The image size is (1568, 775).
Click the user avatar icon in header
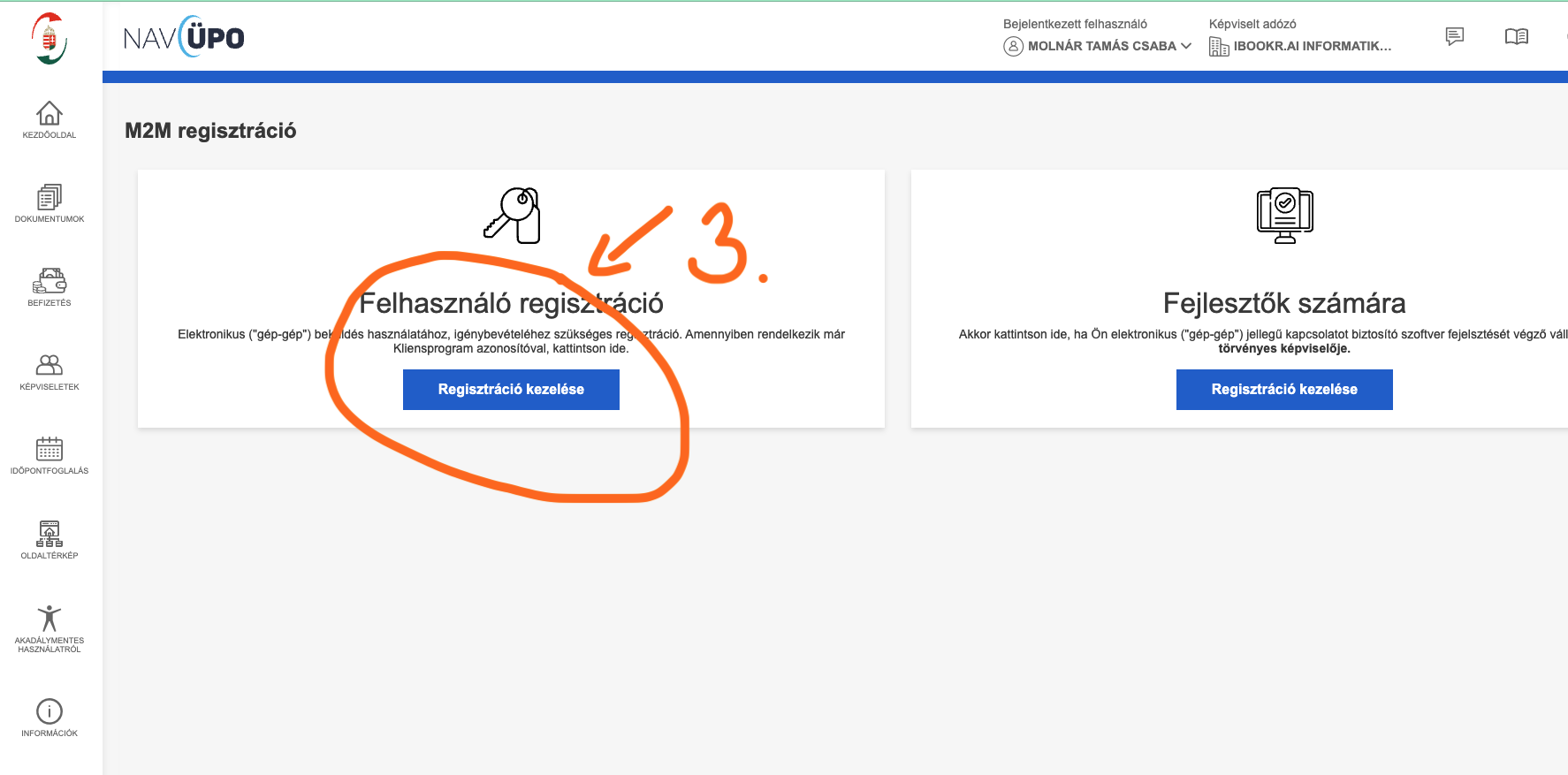(1013, 46)
